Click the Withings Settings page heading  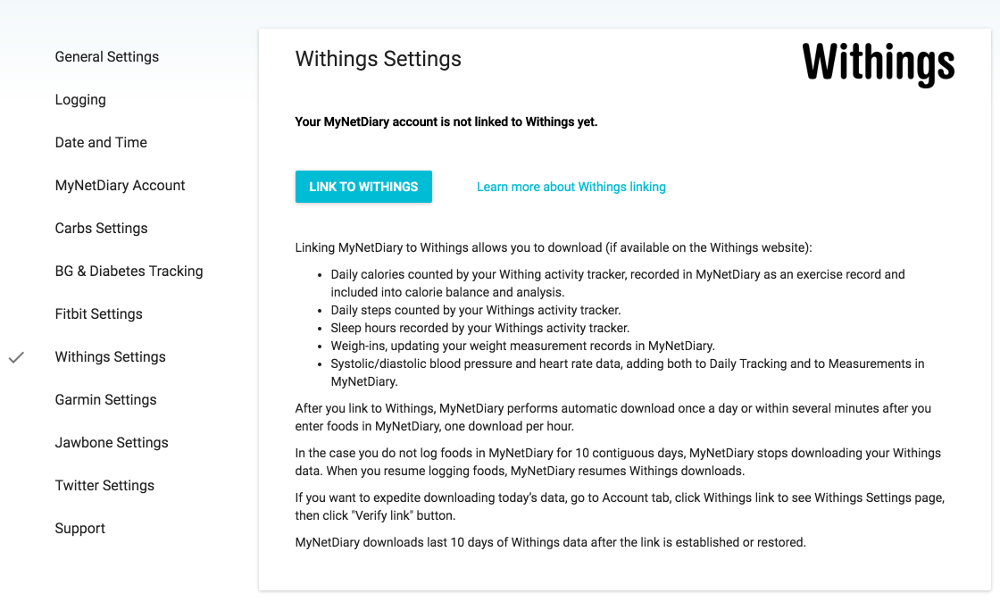pyautogui.click(x=378, y=59)
